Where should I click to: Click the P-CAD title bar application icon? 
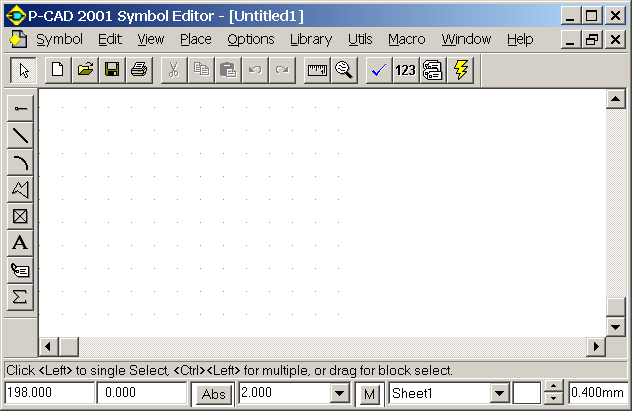coord(16,16)
